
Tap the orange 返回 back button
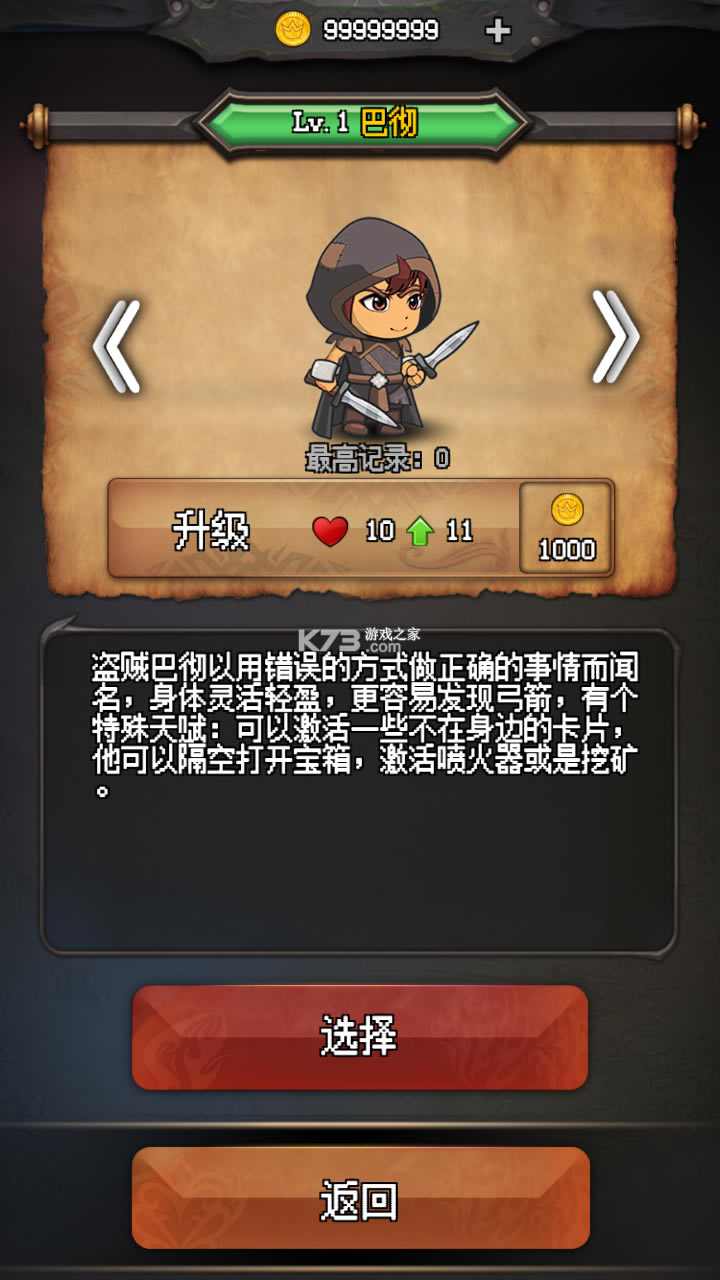[361, 1198]
